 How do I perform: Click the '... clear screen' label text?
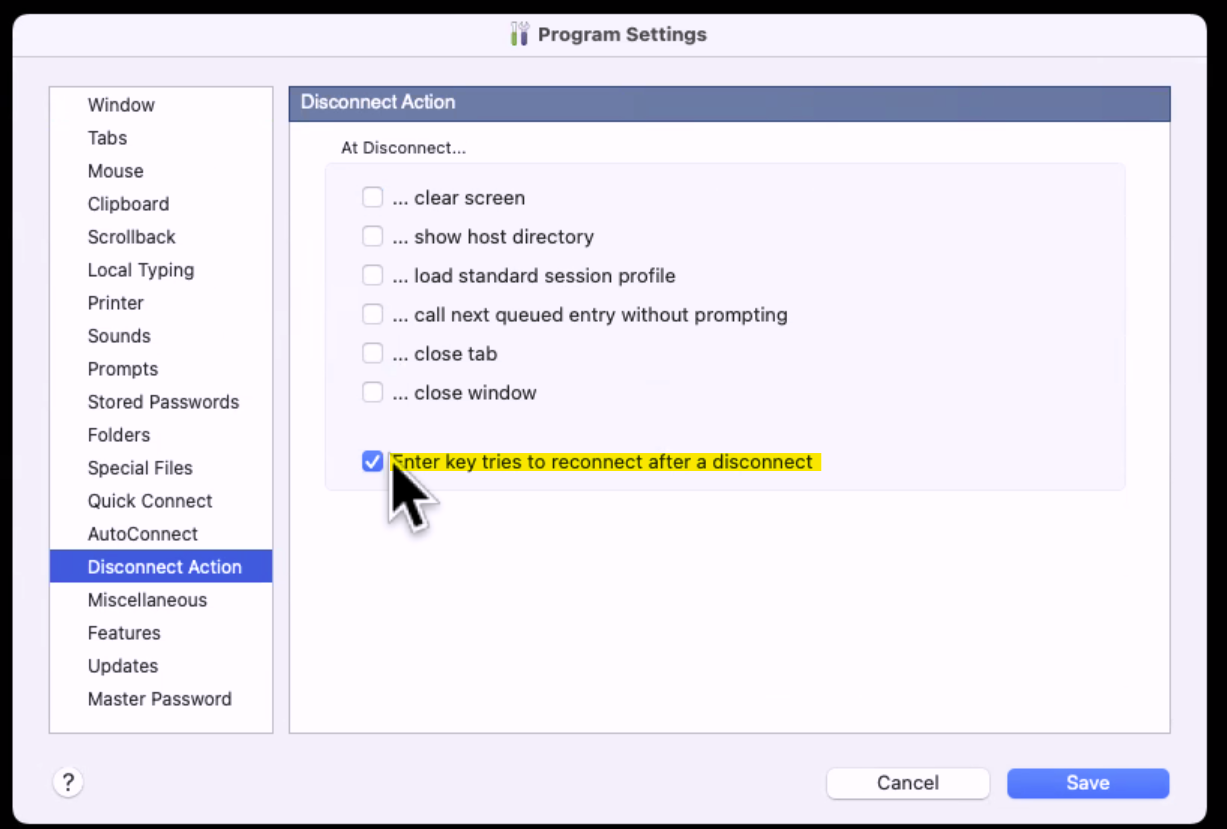458,198
